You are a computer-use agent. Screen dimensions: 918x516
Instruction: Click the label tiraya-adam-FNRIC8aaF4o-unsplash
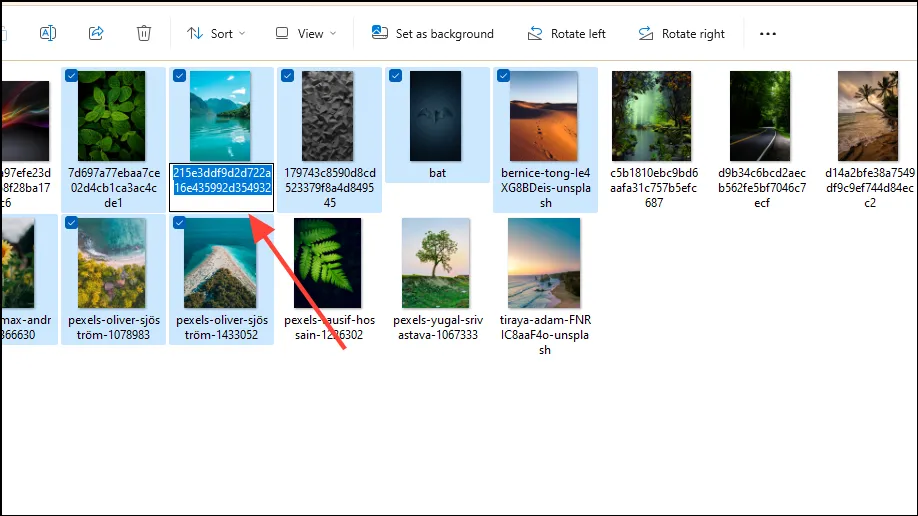[545, 335]
